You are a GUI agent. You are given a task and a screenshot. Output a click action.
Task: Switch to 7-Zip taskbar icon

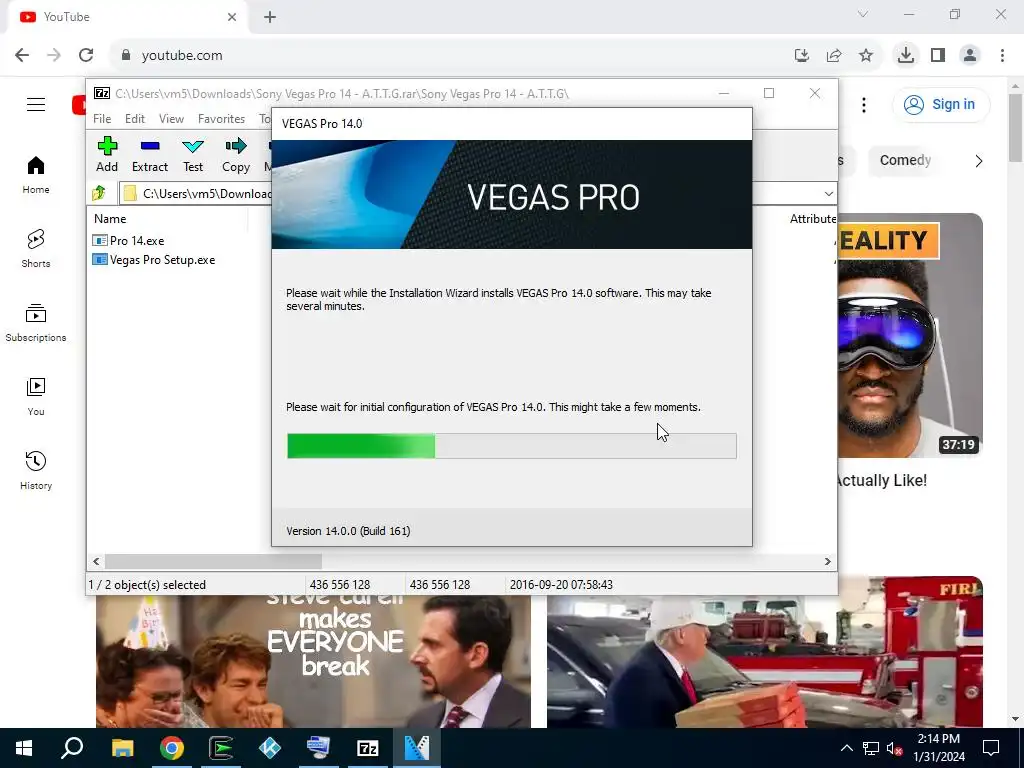tap(368, 748)
